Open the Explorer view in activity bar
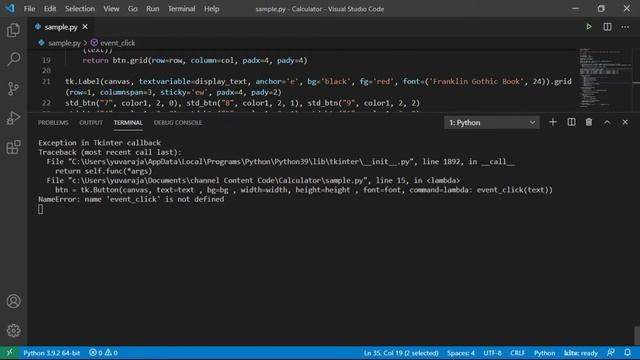Screen dimensions: 640x360 point(13,30)
